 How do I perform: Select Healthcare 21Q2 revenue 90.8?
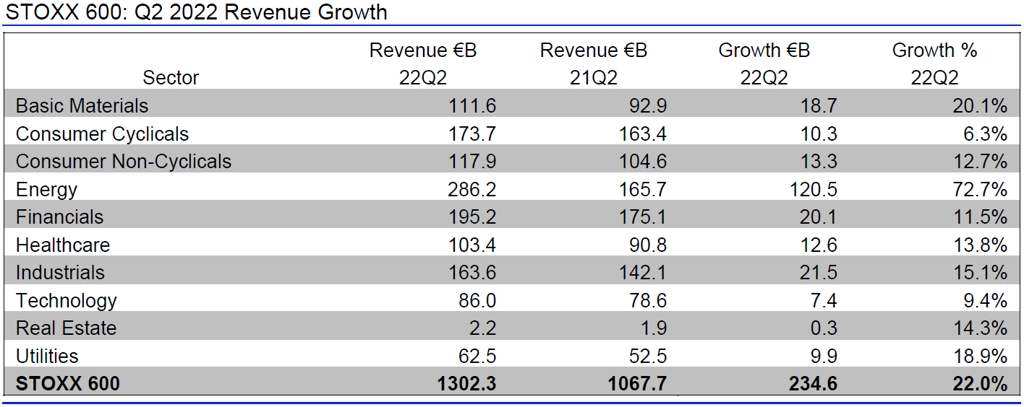coord(647,245)
